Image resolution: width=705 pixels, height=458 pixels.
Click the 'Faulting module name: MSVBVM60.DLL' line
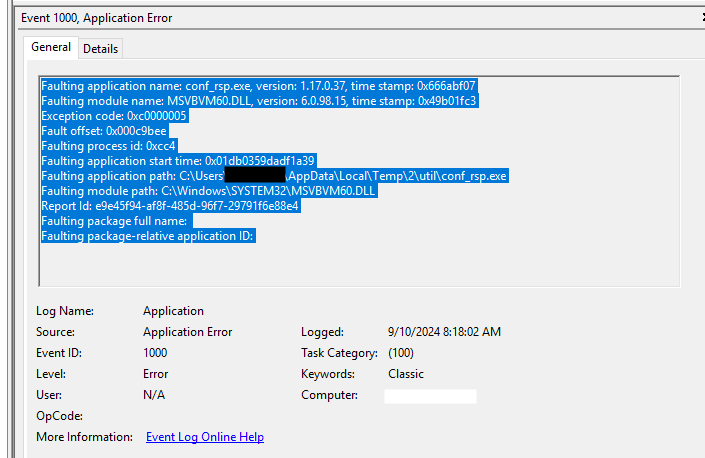tap(259, 101)
